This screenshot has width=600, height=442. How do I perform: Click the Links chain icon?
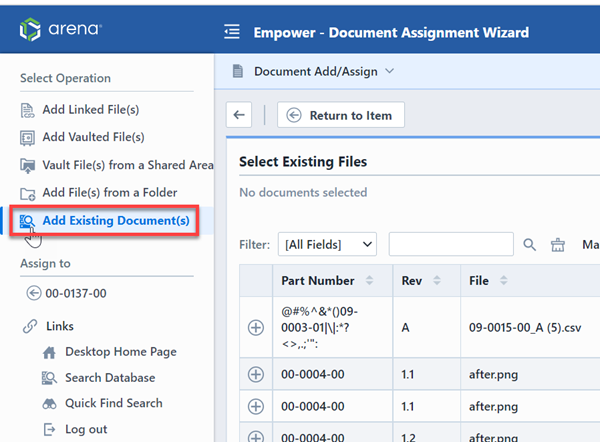[30, 326]
